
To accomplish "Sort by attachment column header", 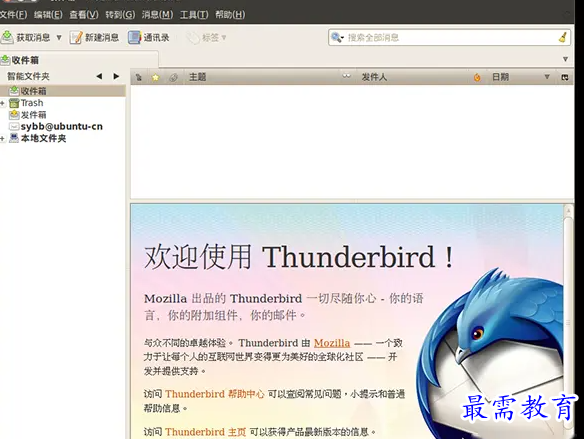I will [x=173, y=77].
